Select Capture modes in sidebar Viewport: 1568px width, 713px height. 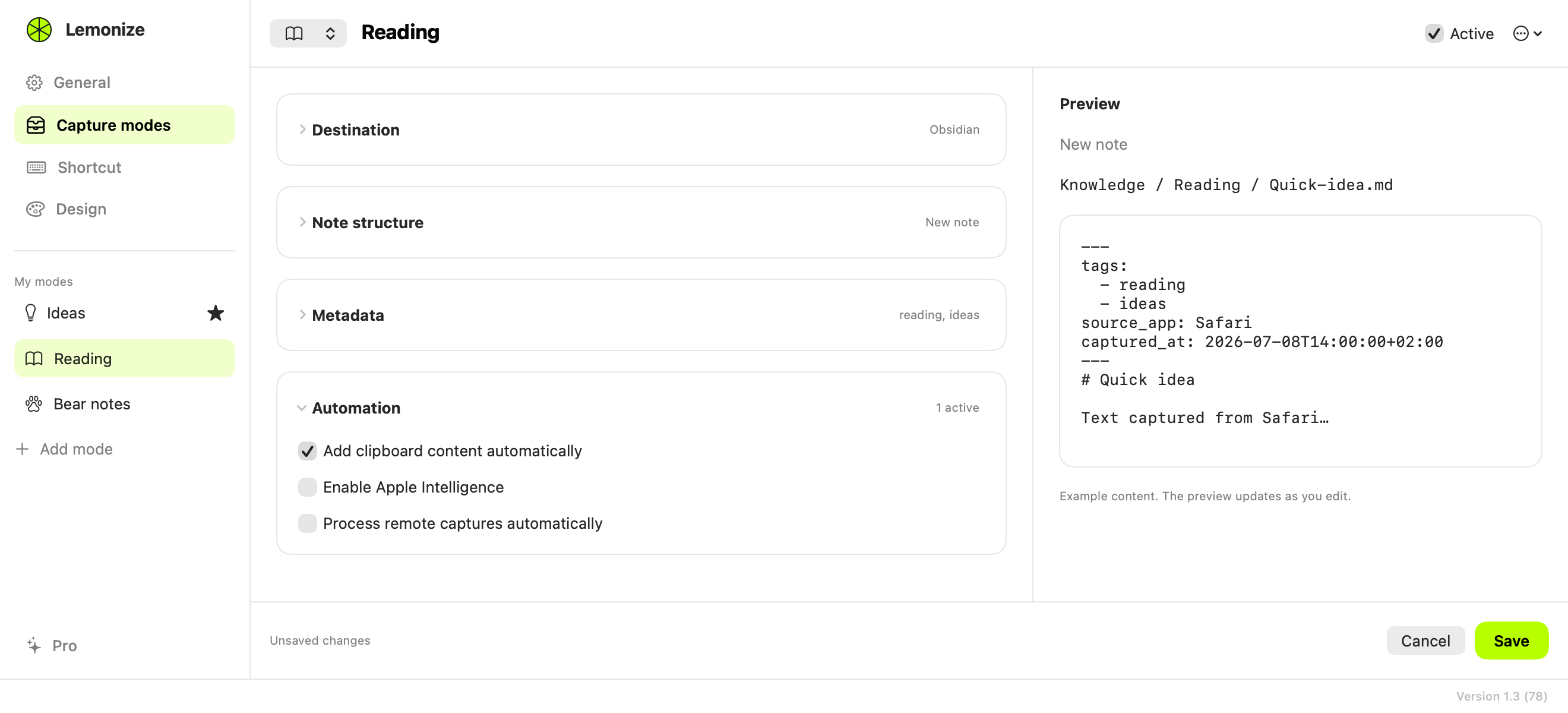point(125,125)
